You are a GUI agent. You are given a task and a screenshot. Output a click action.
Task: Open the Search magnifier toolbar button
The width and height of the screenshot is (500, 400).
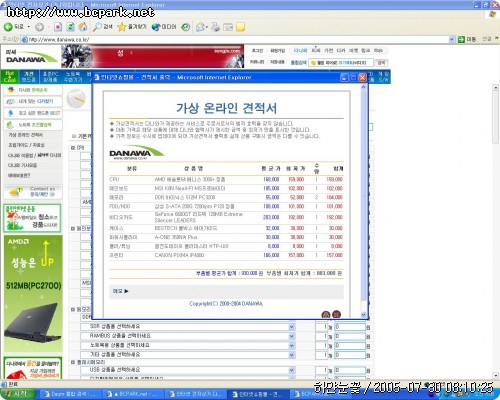[102, 27]
